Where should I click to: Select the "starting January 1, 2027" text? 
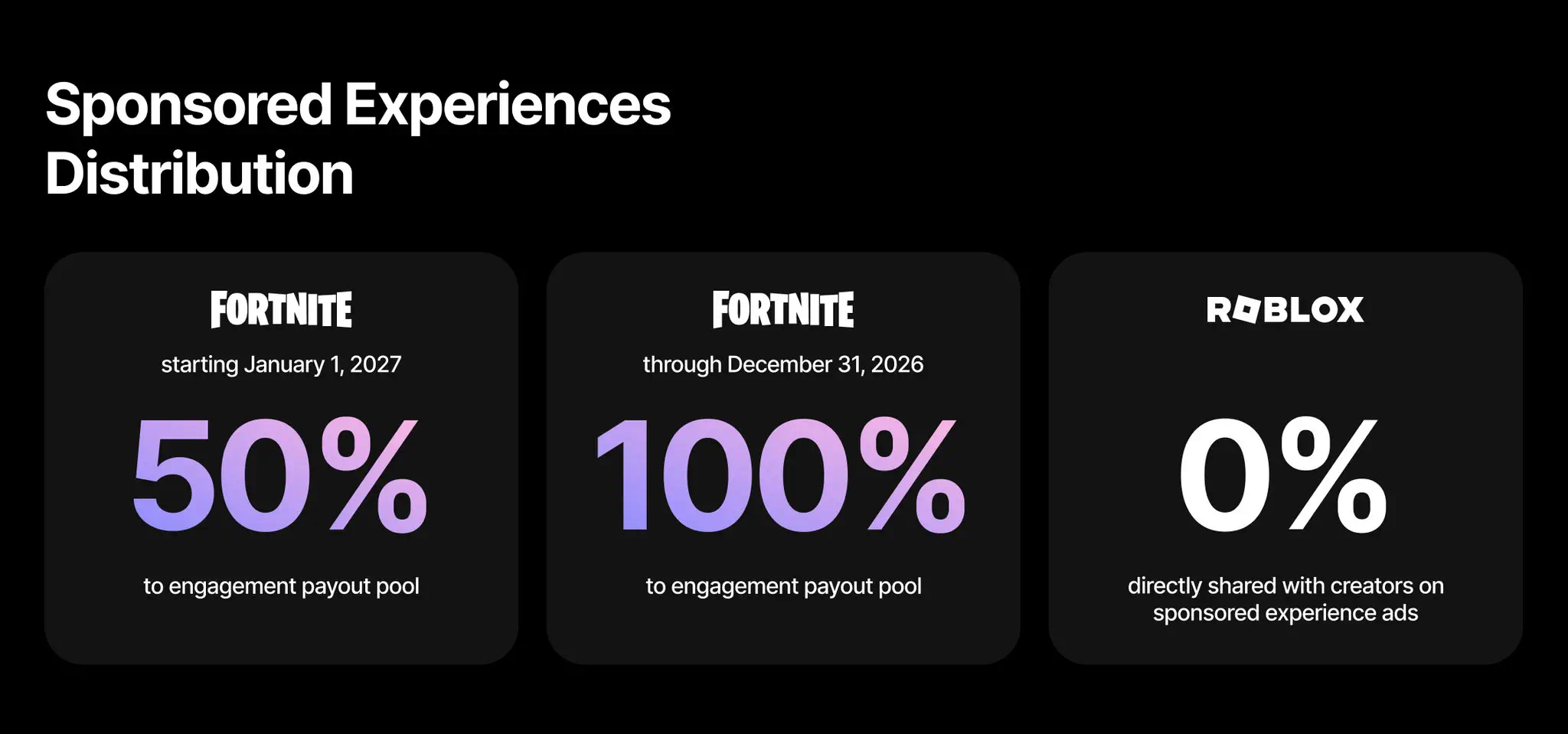(x=281, y=364)
